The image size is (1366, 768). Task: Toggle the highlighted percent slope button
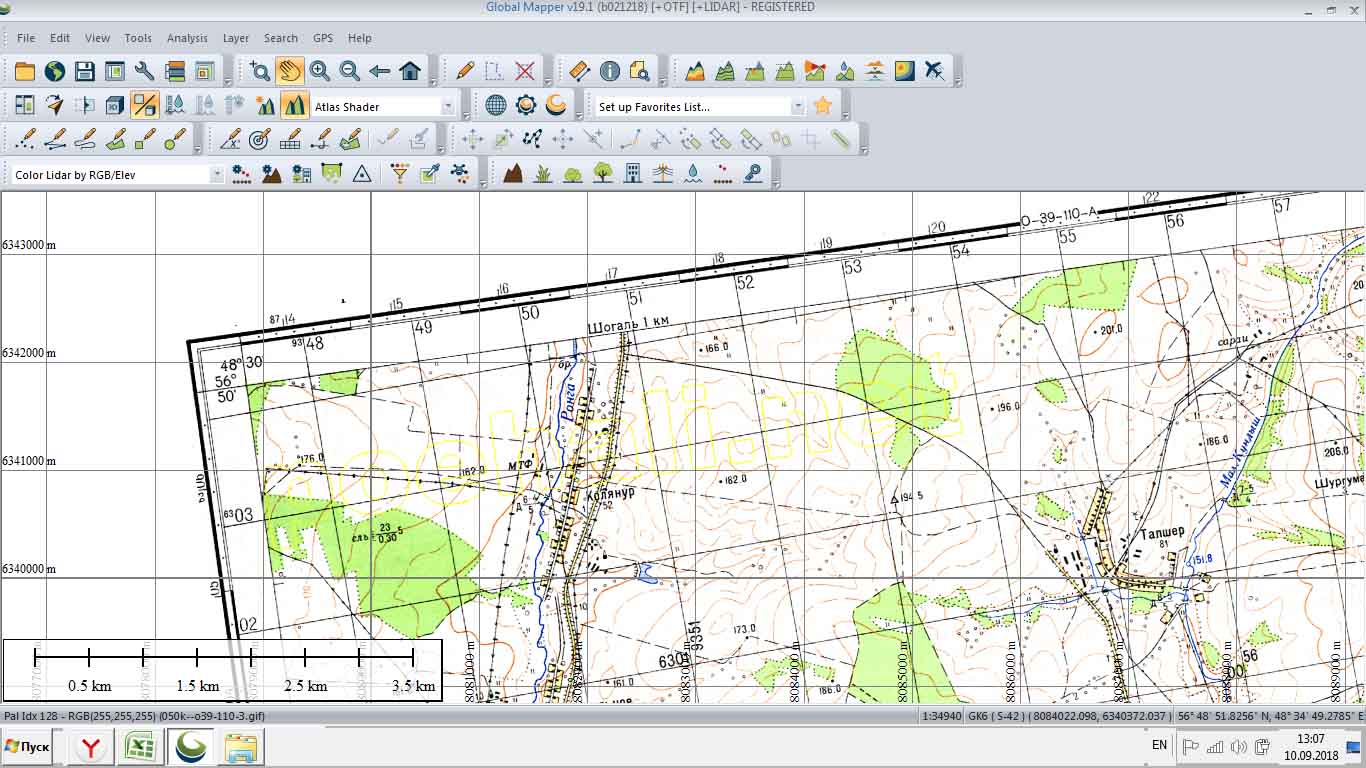pyautogui.click(x=144, y=105)
